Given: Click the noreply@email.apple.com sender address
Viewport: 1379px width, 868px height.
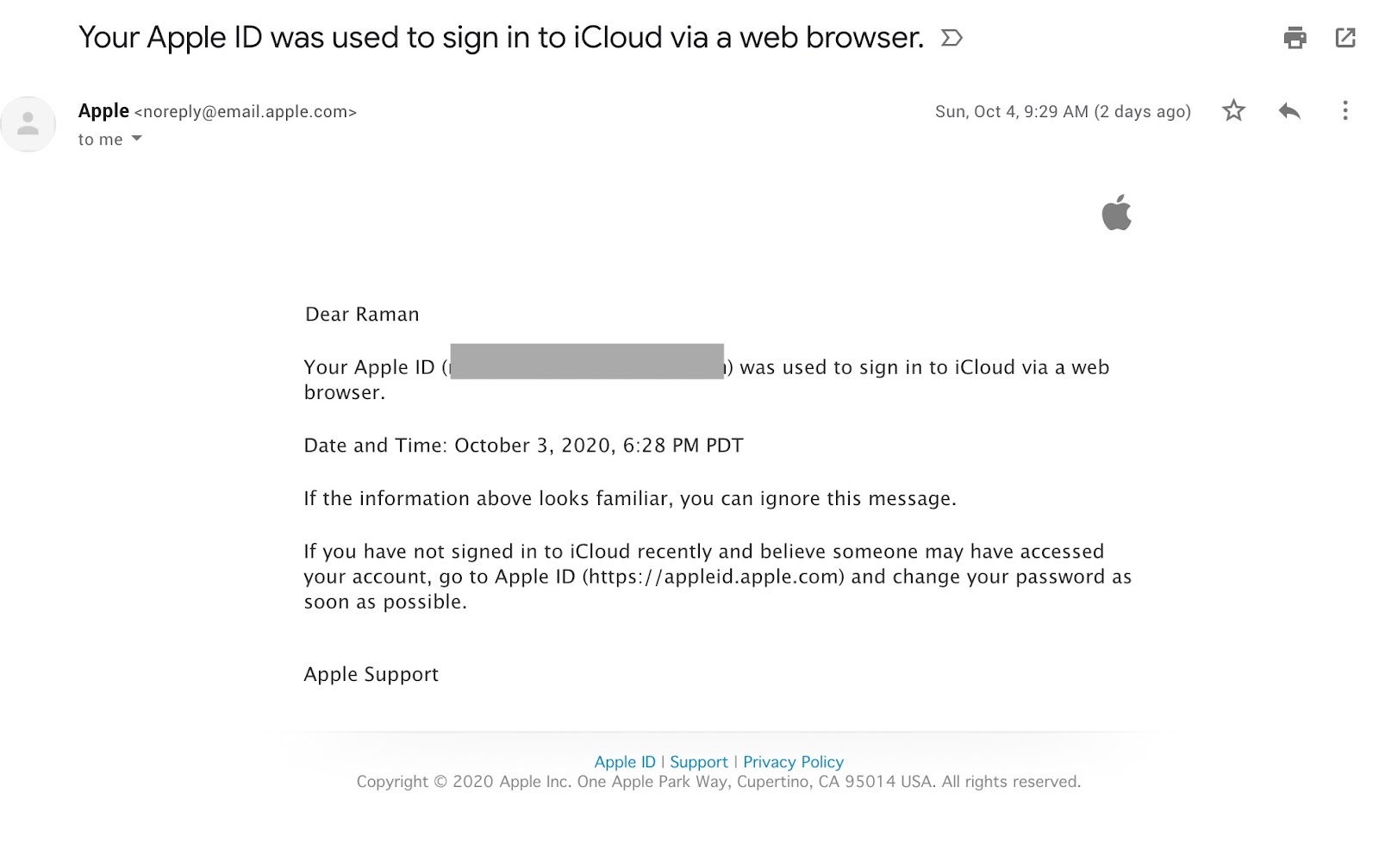Looking at the screenshot, I should pos(246,112).
